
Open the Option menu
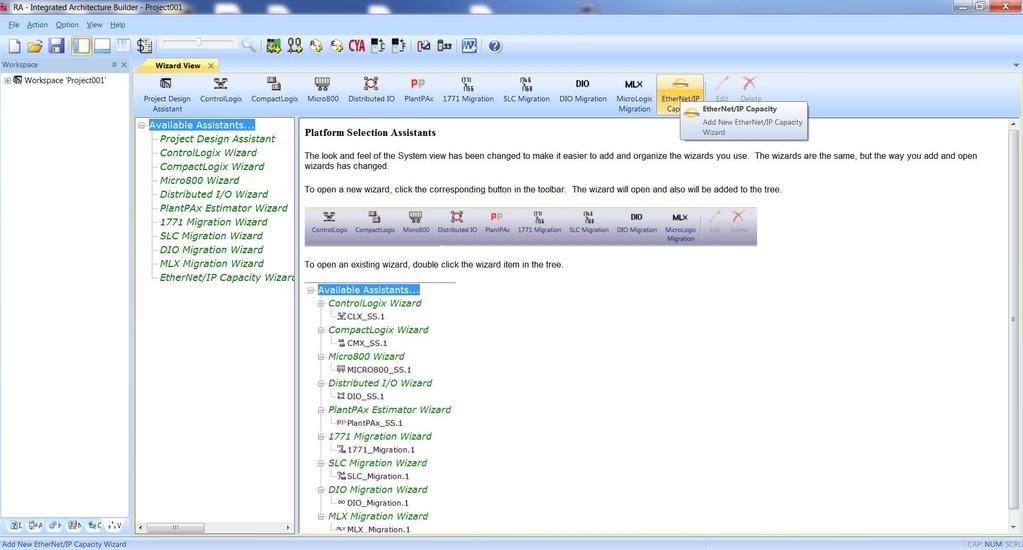pos(67,25)
